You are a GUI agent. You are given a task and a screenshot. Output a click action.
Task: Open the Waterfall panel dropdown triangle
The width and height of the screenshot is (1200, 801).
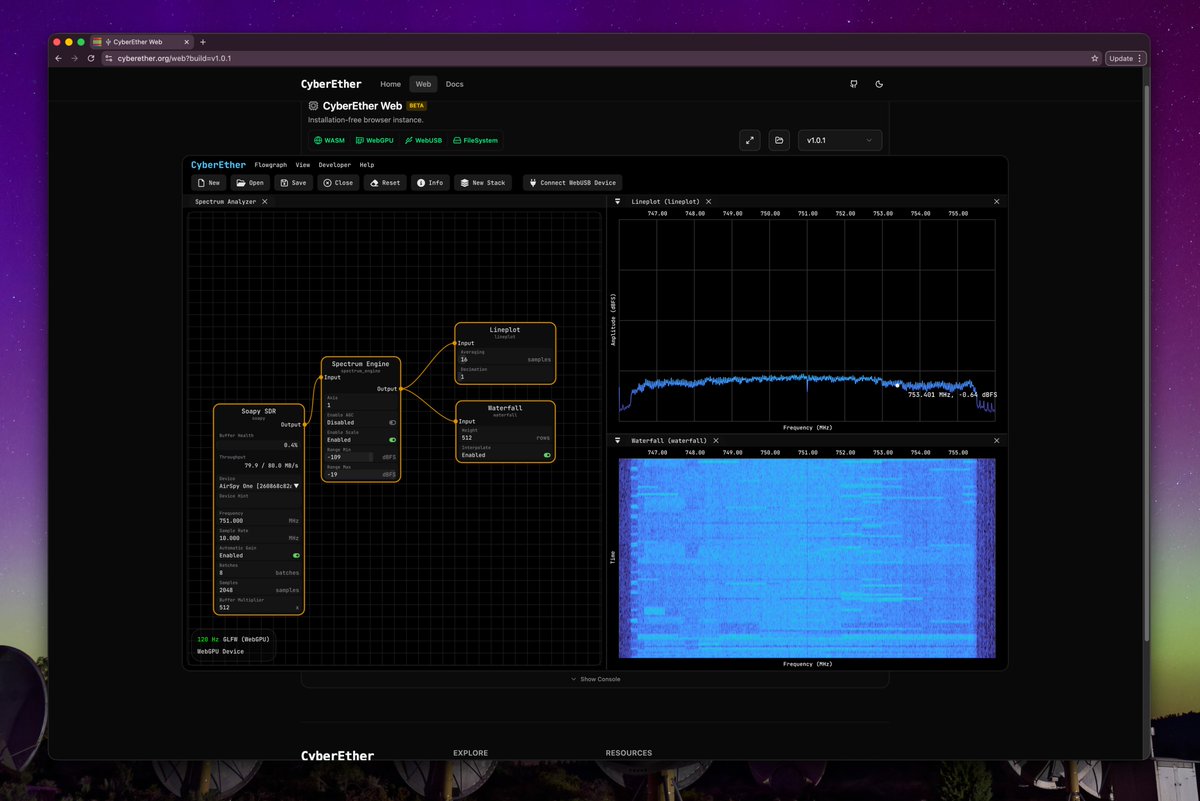coord(617,441)
